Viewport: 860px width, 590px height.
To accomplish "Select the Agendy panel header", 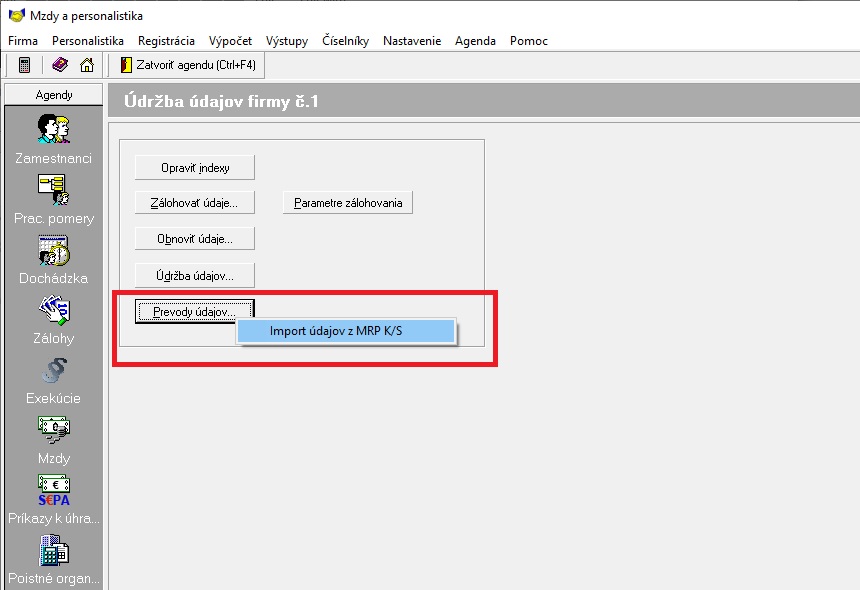I will [54, 95].
